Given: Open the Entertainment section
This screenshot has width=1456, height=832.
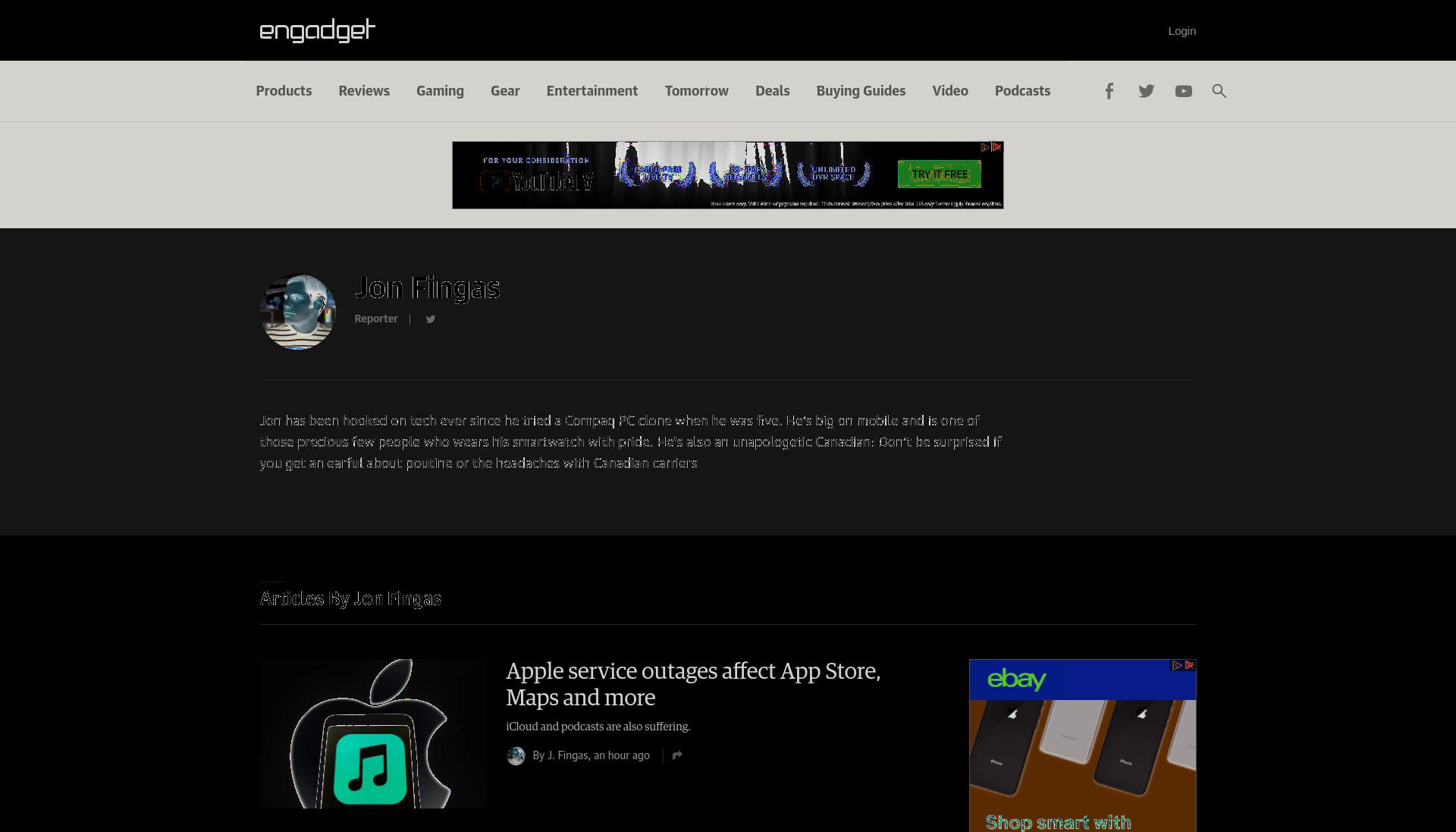Looking at the screenshot, I should click(x=592, y=91).
